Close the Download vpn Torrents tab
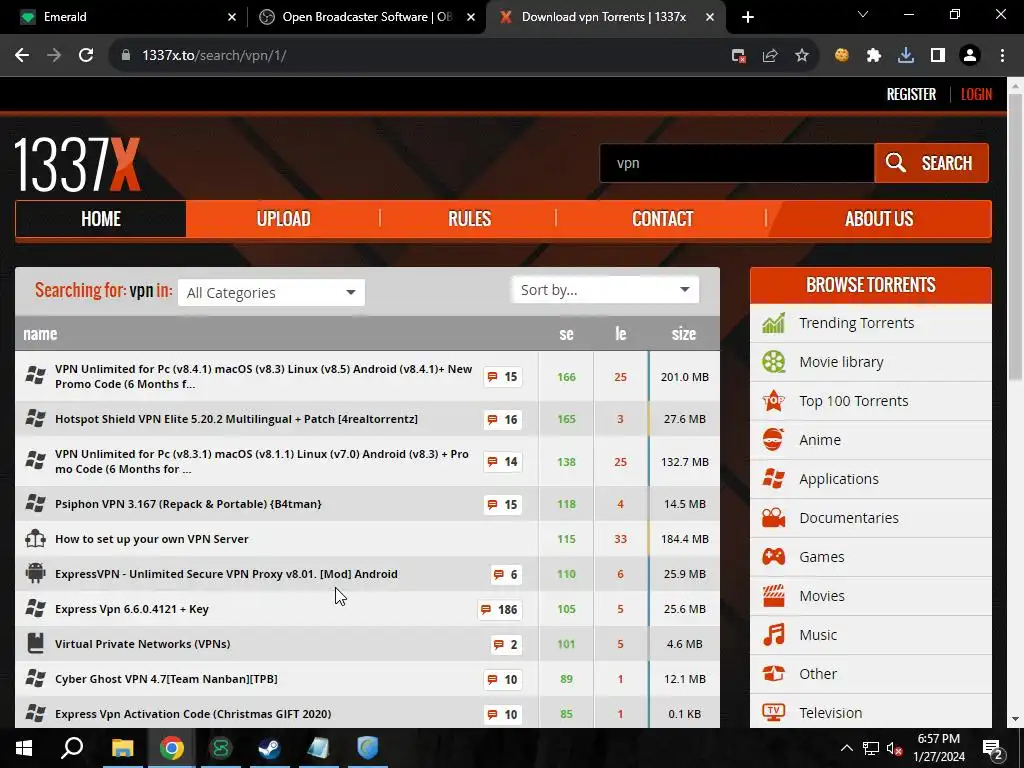The height and width of the screenshot is (768, 1024). (710, 18)
